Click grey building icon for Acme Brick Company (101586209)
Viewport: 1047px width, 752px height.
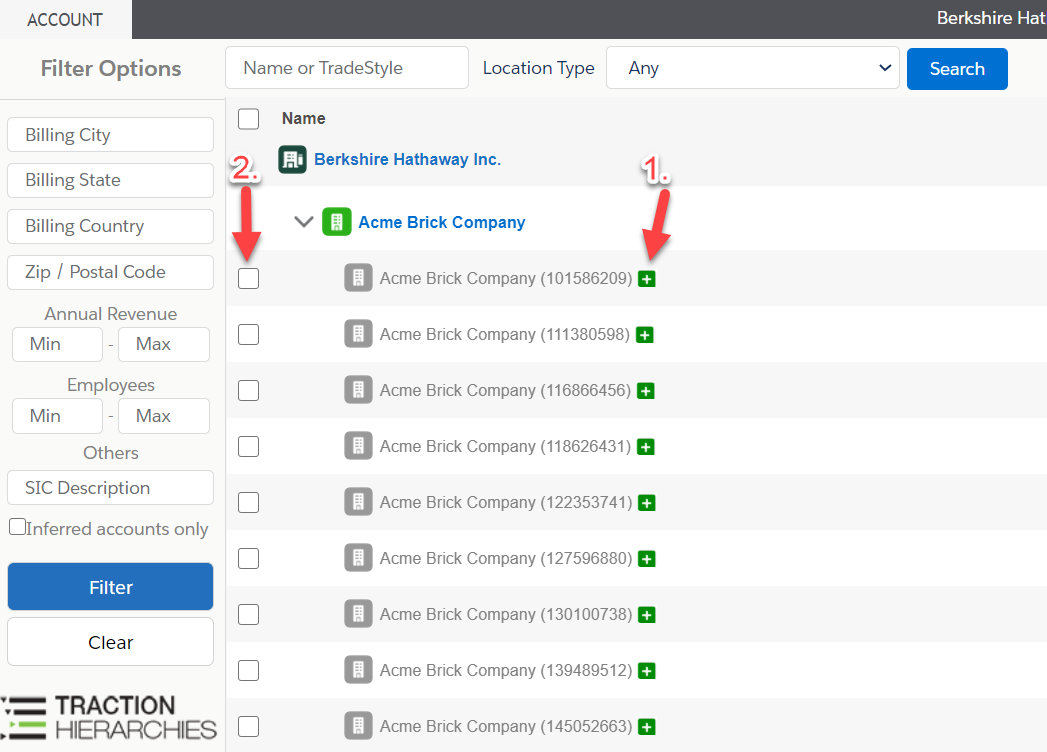359,278
